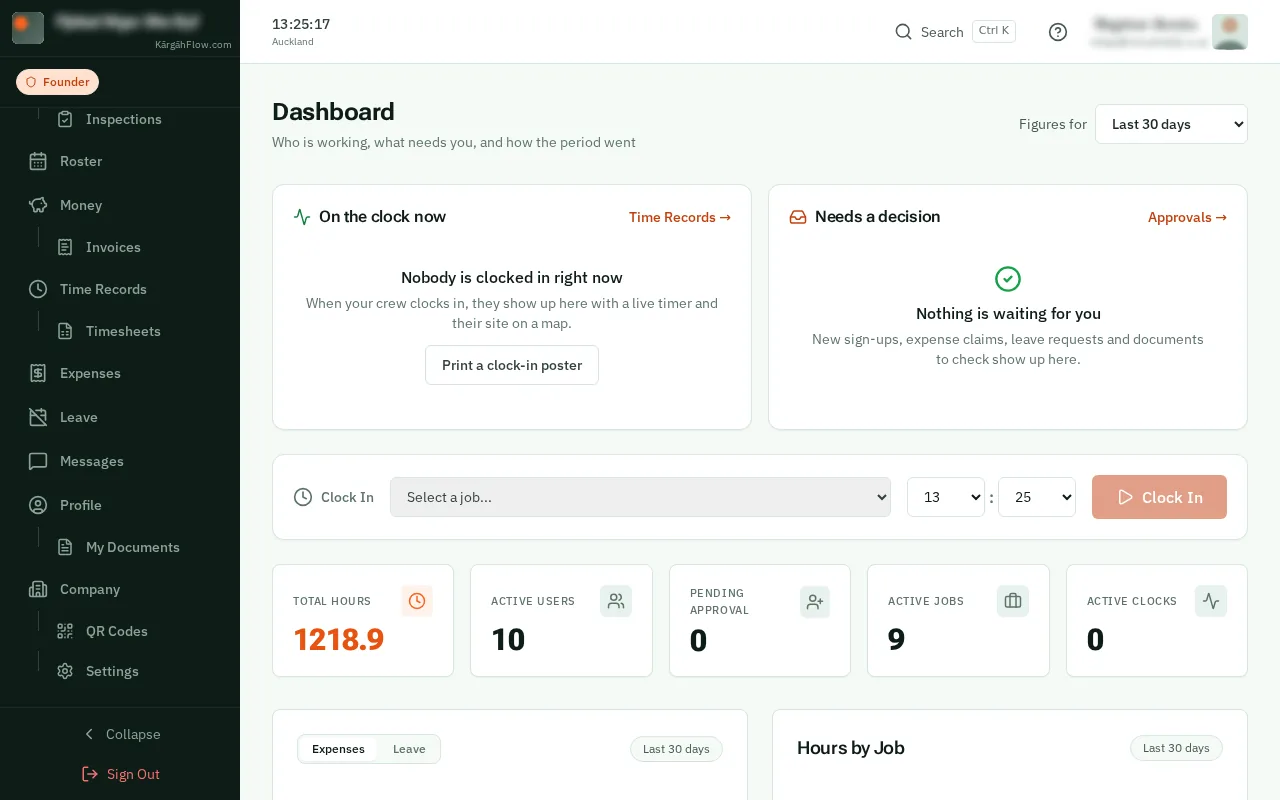This screenshot has height=800, width=1280.
Task: Click the Active Jobs briefcase icon
Action: tap(1013, 601)
